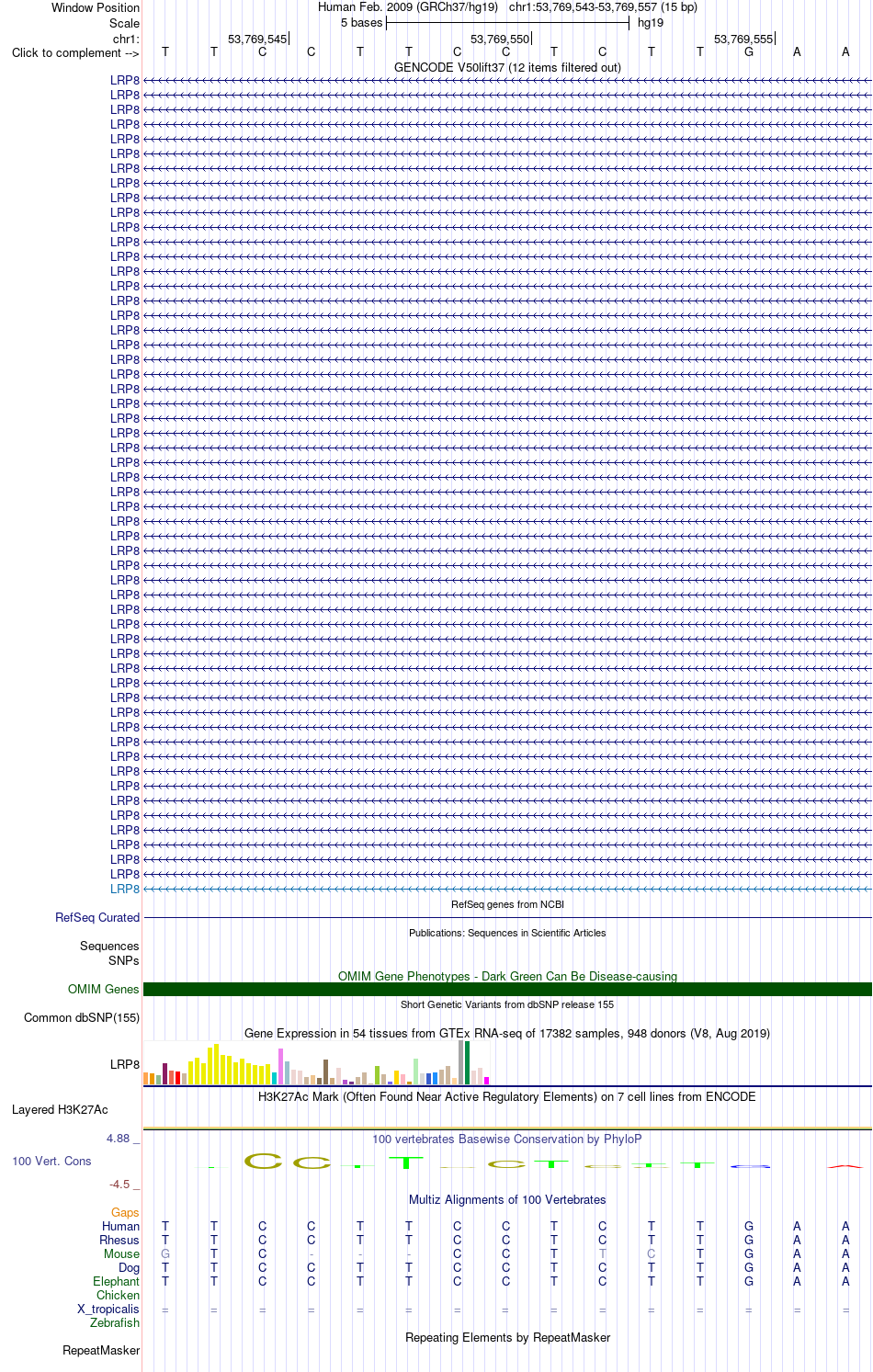Click the tall grey GTEx expression bar
This screenshot has width=873, height=1372.
[x=461, y=1062]
